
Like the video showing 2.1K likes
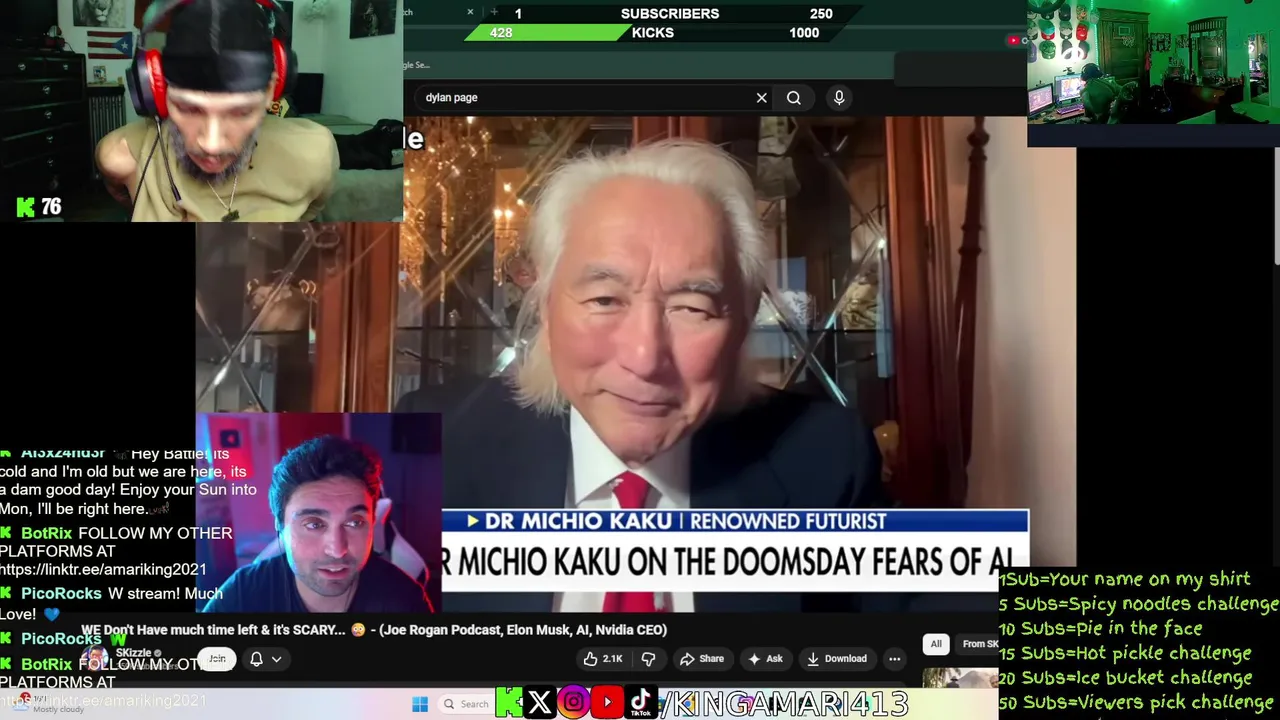(603, 659)
